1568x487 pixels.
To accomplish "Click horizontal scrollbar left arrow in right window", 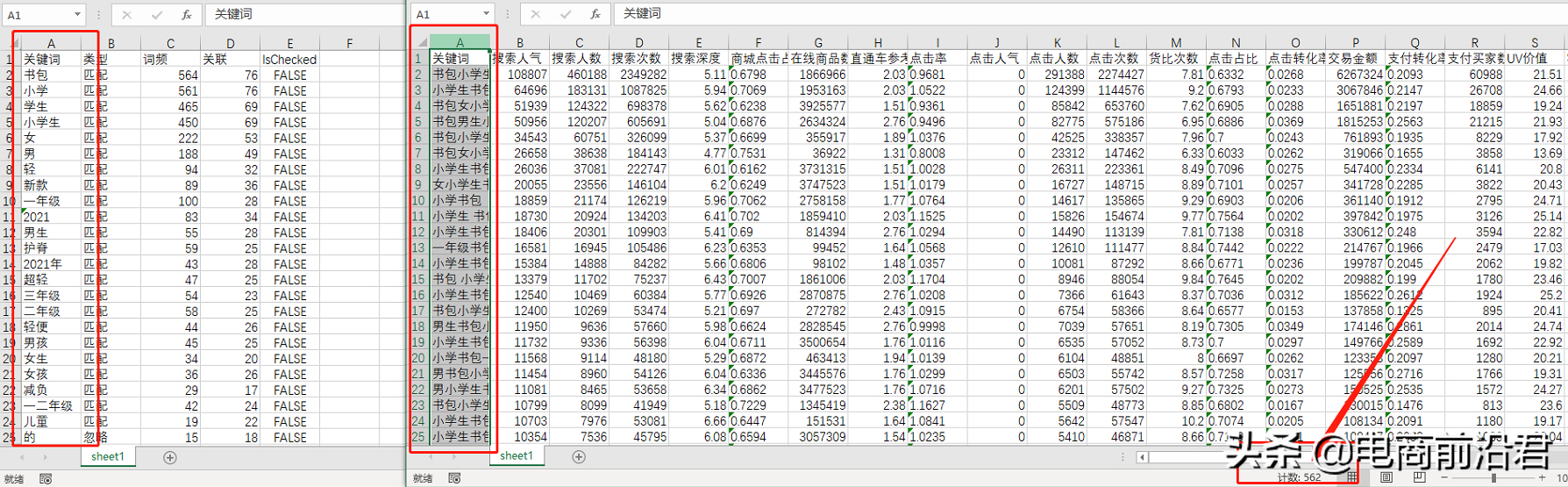I will pos(1143,457).
